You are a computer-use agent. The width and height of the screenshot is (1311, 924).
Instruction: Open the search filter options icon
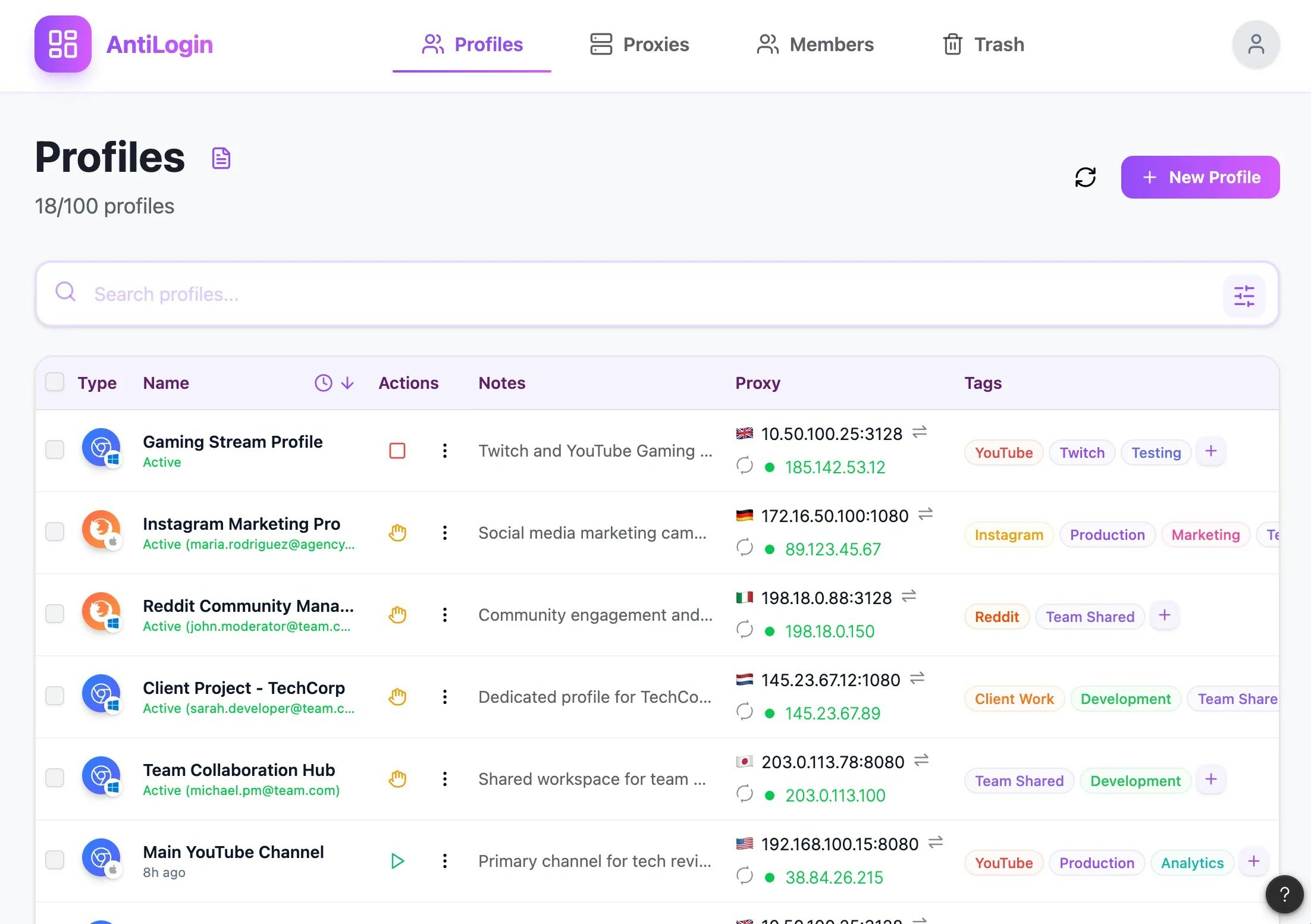click(1244, 295)
